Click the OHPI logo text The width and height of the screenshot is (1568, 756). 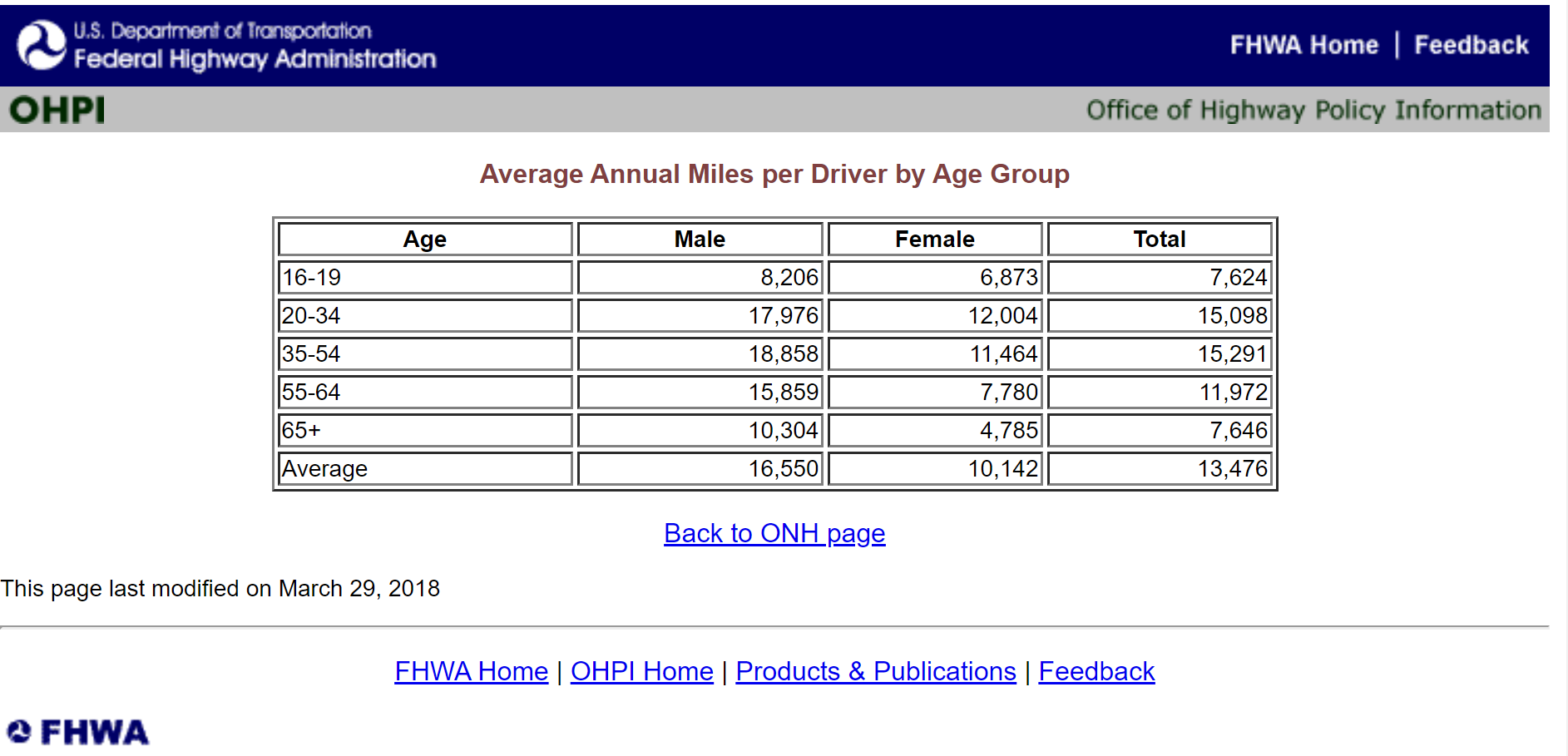pos(57,110)
